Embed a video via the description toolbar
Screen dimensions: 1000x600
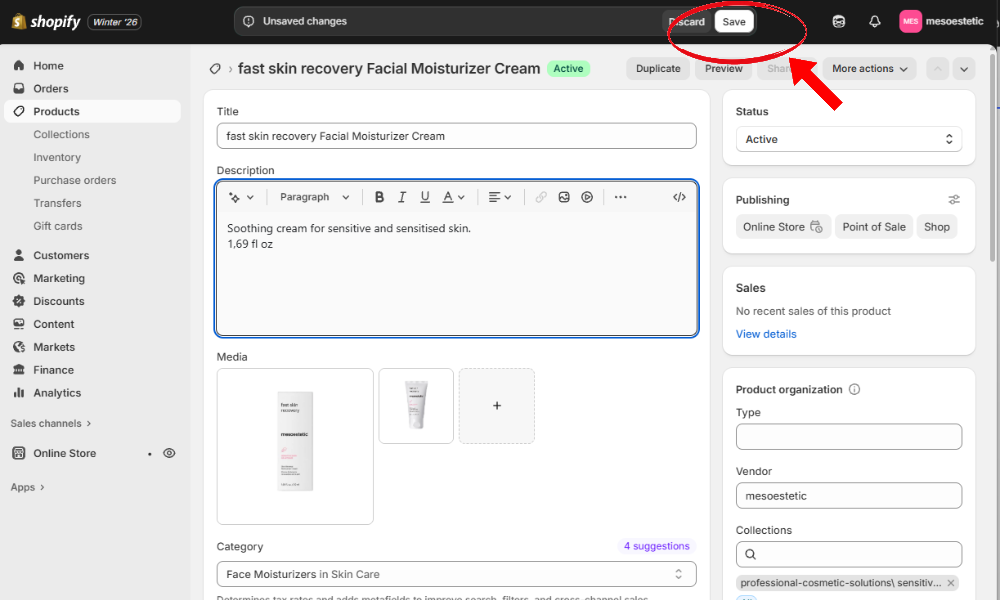click(587, 197)
